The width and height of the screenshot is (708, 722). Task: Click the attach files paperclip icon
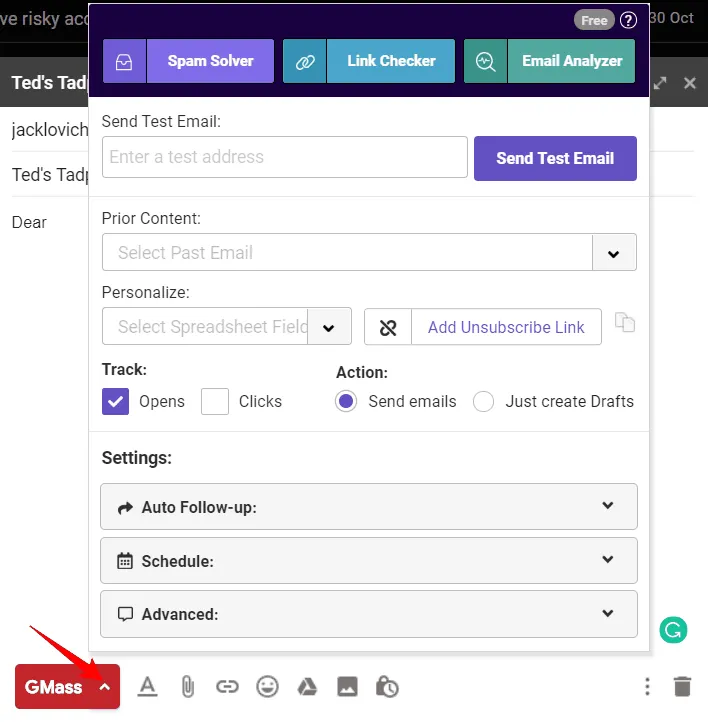(187, 687)
